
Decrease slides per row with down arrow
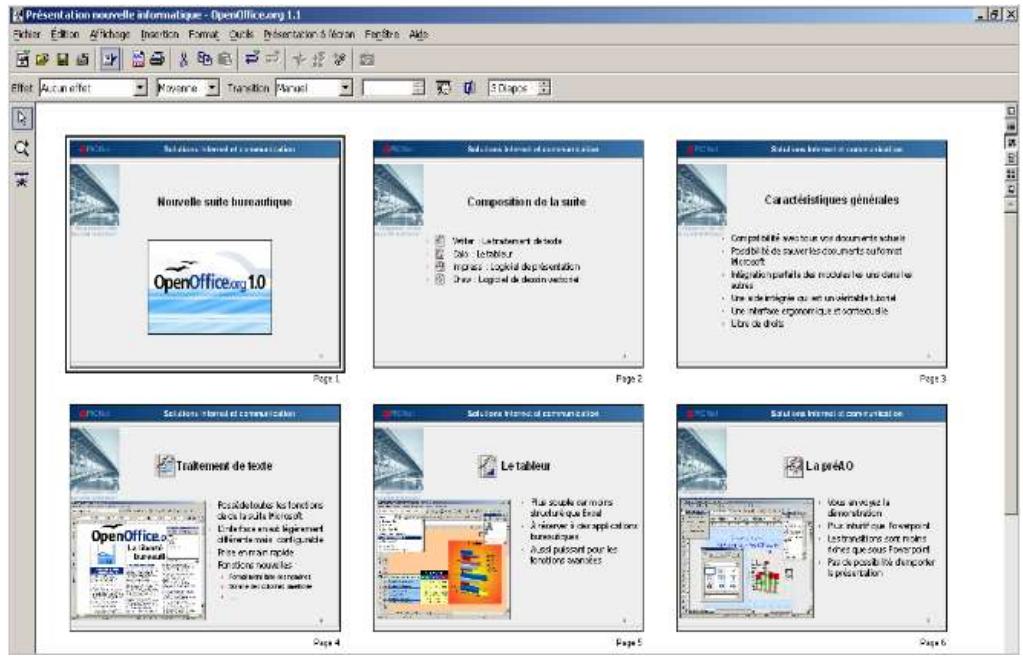coord(545,91)
